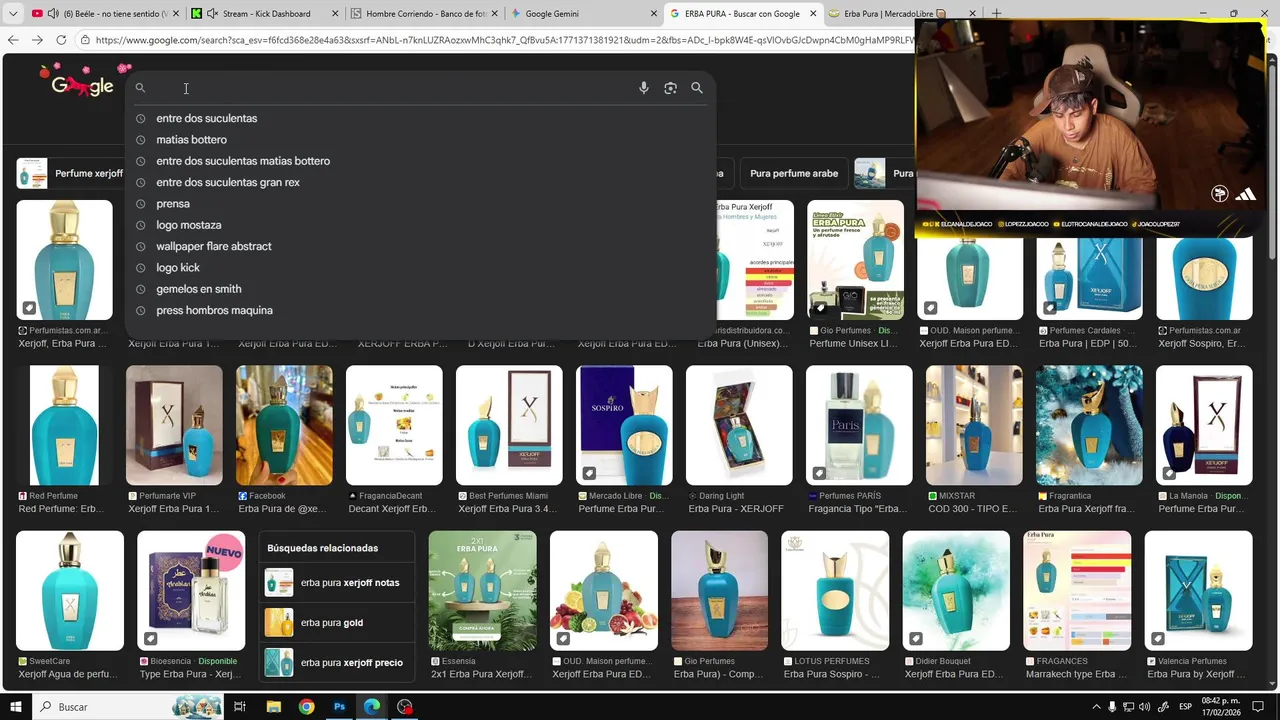Open Bioesencia Type Erba Pura thumbnail
The image size is (1280, 720).
click(x=191, y=591)
